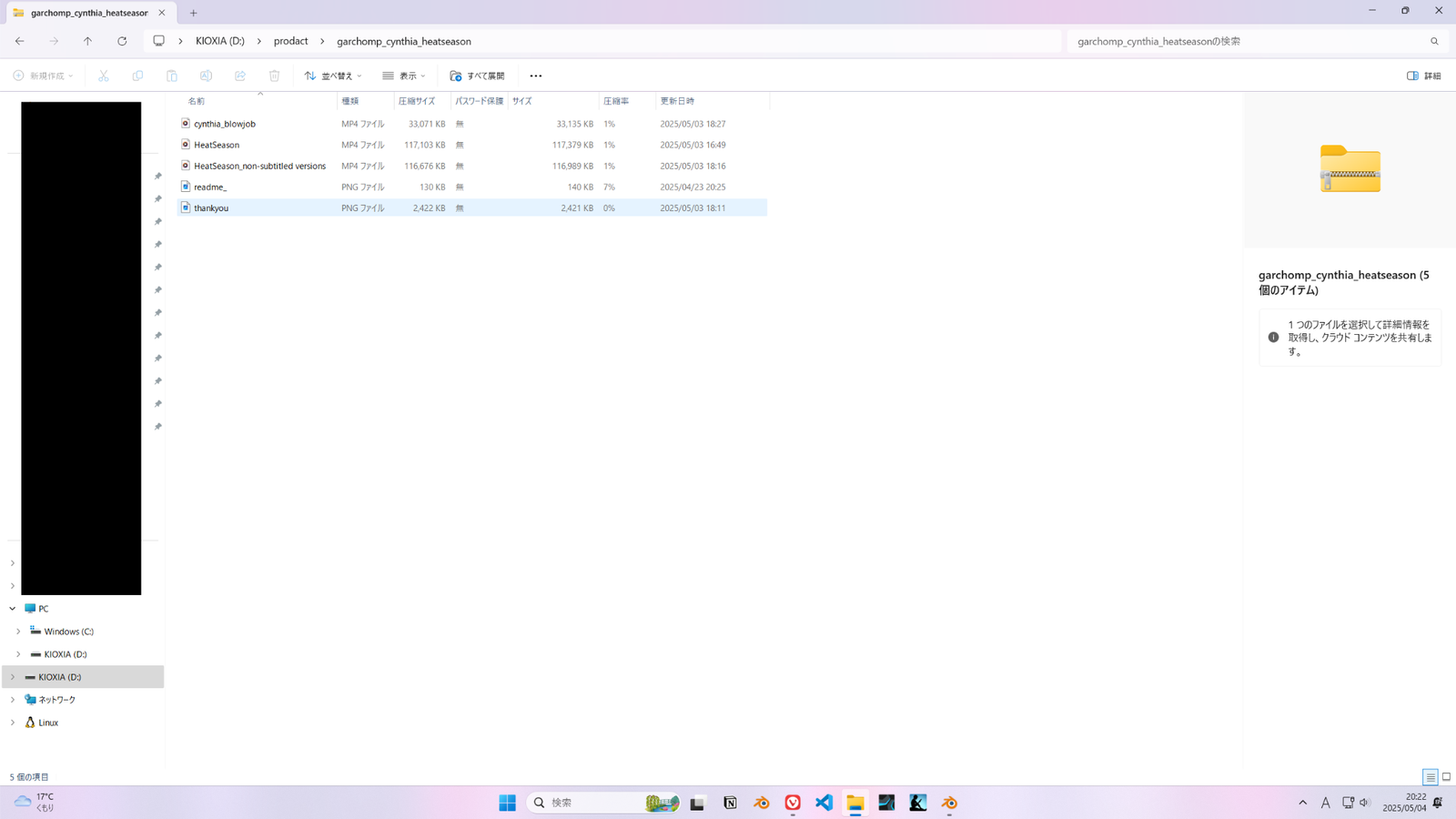Open the 並べ替え sort dropdown
This screenshot has height=819, width=1456.
coord(333,76)
